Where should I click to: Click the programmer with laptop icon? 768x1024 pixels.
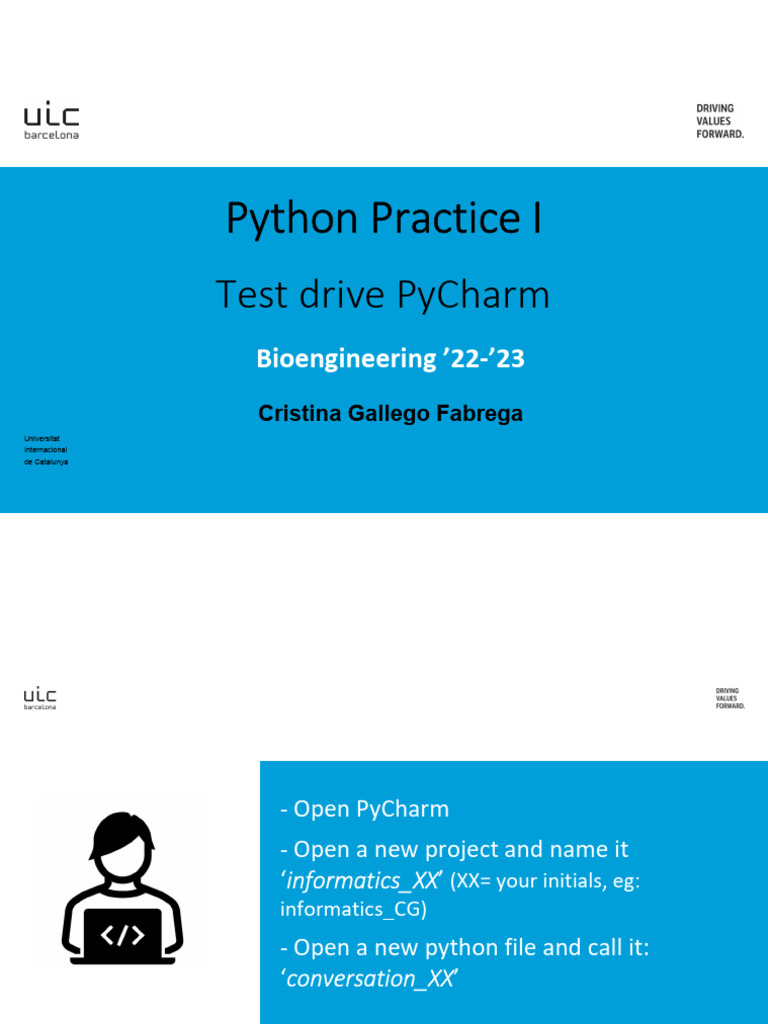click(122, 888)
